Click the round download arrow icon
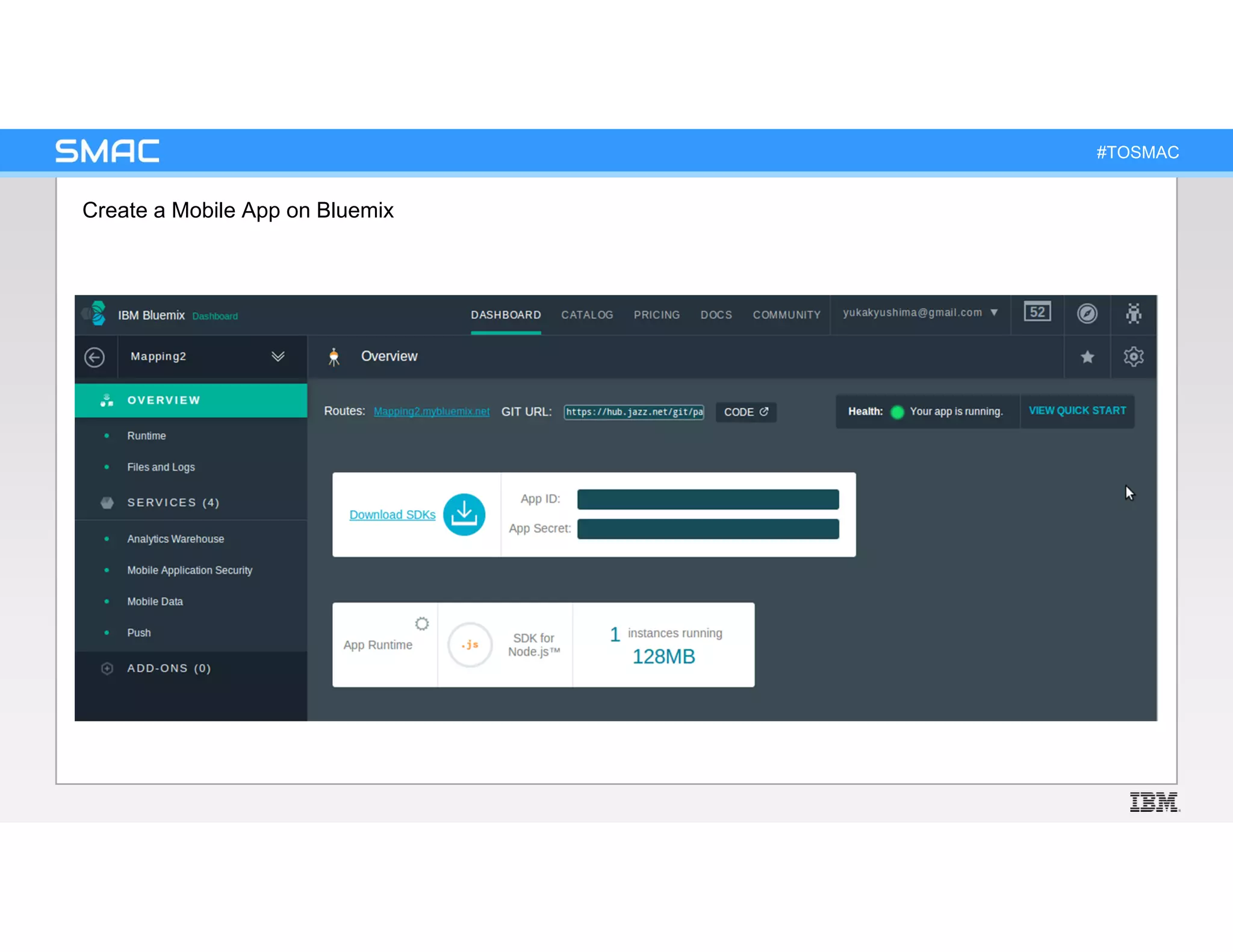 (x=464, y=515)
